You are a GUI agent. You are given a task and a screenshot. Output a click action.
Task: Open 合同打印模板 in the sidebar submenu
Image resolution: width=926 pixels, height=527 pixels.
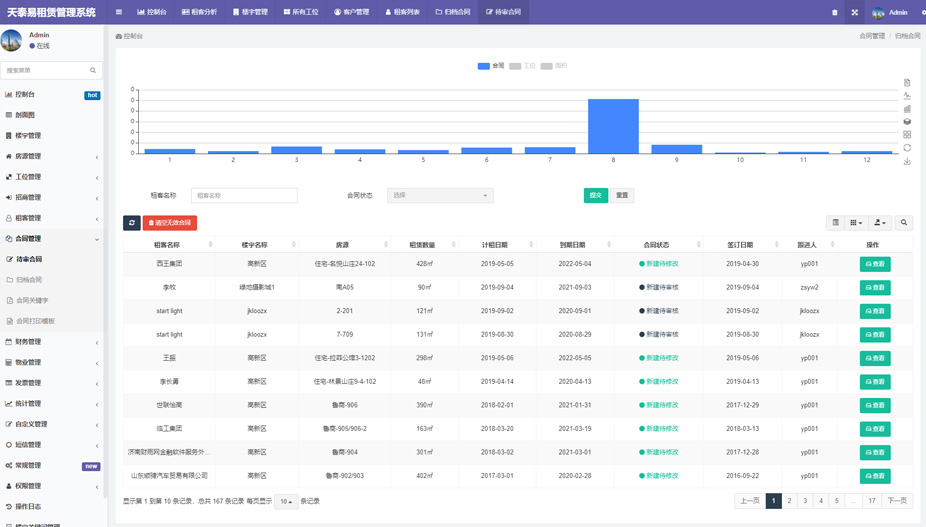click(x=52, y=321)
